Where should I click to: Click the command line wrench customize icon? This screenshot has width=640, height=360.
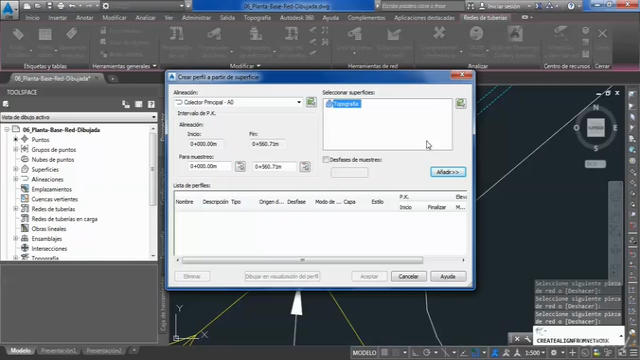[527, 339]
